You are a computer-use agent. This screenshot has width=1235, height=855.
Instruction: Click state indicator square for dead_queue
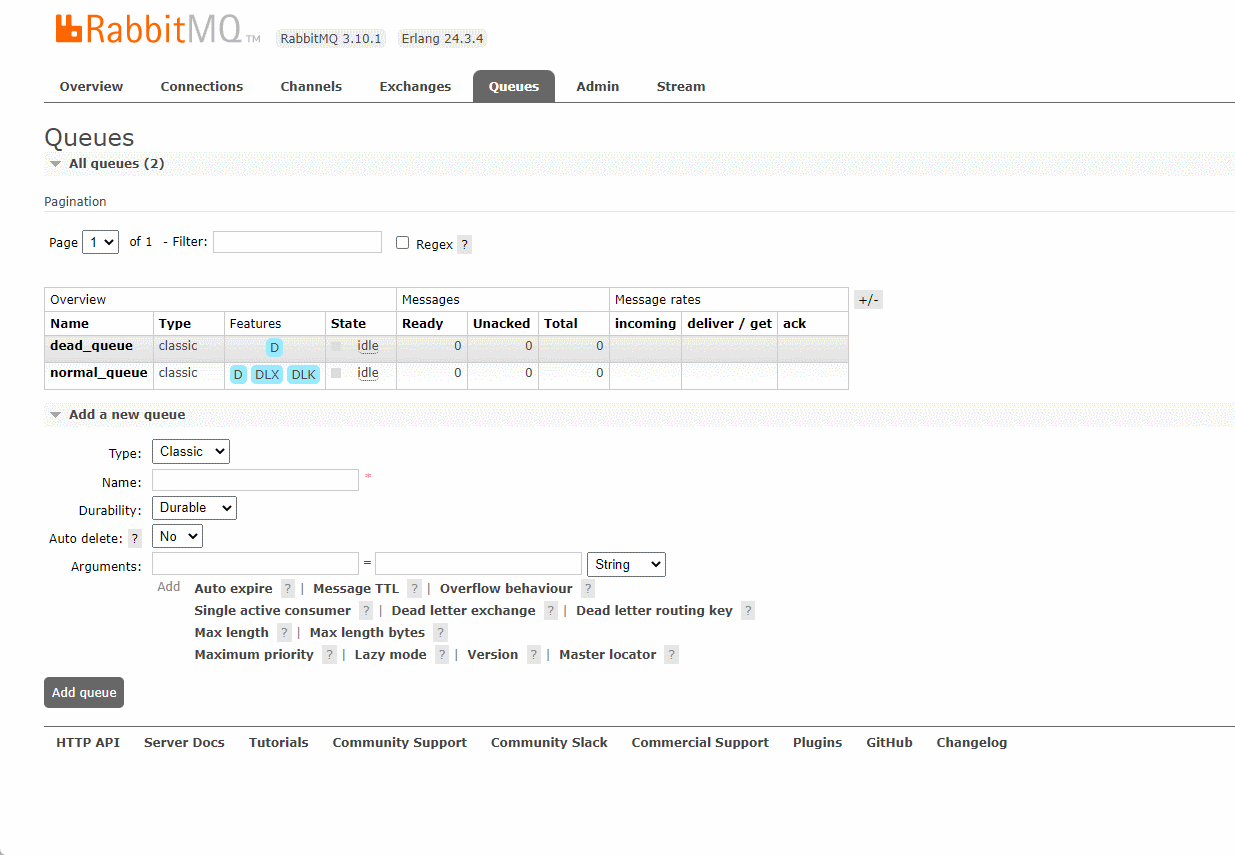pos(336,346)
